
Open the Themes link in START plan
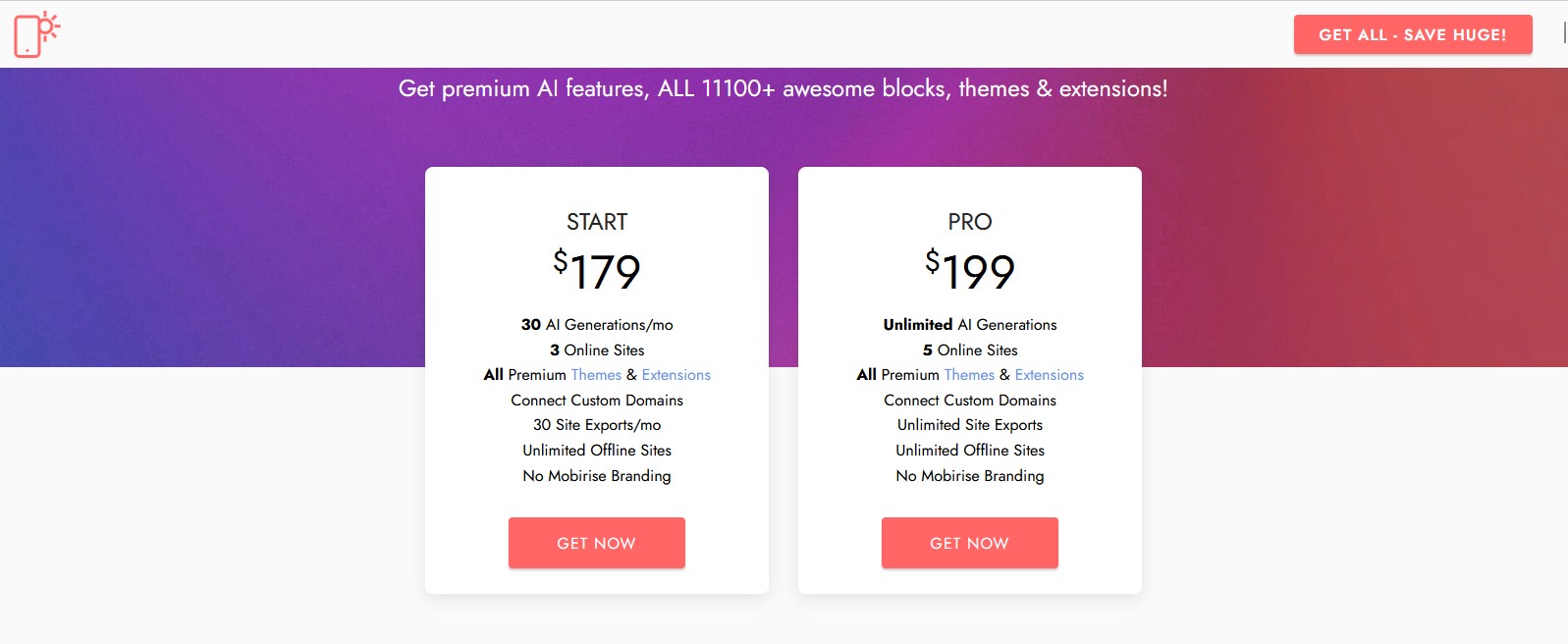596,375
